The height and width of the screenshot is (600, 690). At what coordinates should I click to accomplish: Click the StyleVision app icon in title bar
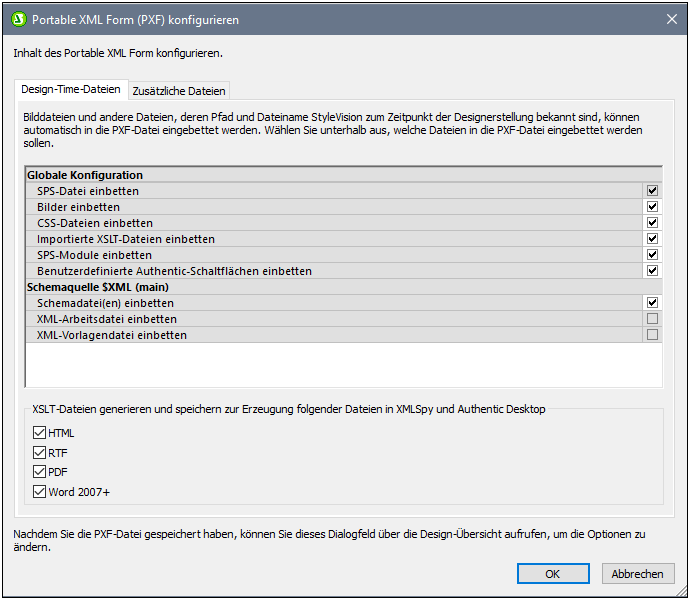[x=17, y=19]
